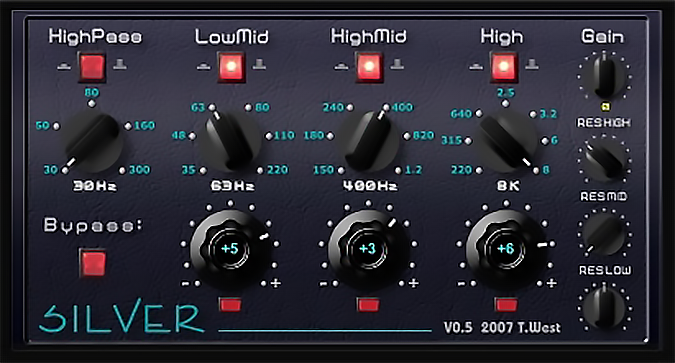The width and height of the screenshot is (675, 363).
Task: Click the minus sign at LowMid gain knob
Action: [186, 284]
